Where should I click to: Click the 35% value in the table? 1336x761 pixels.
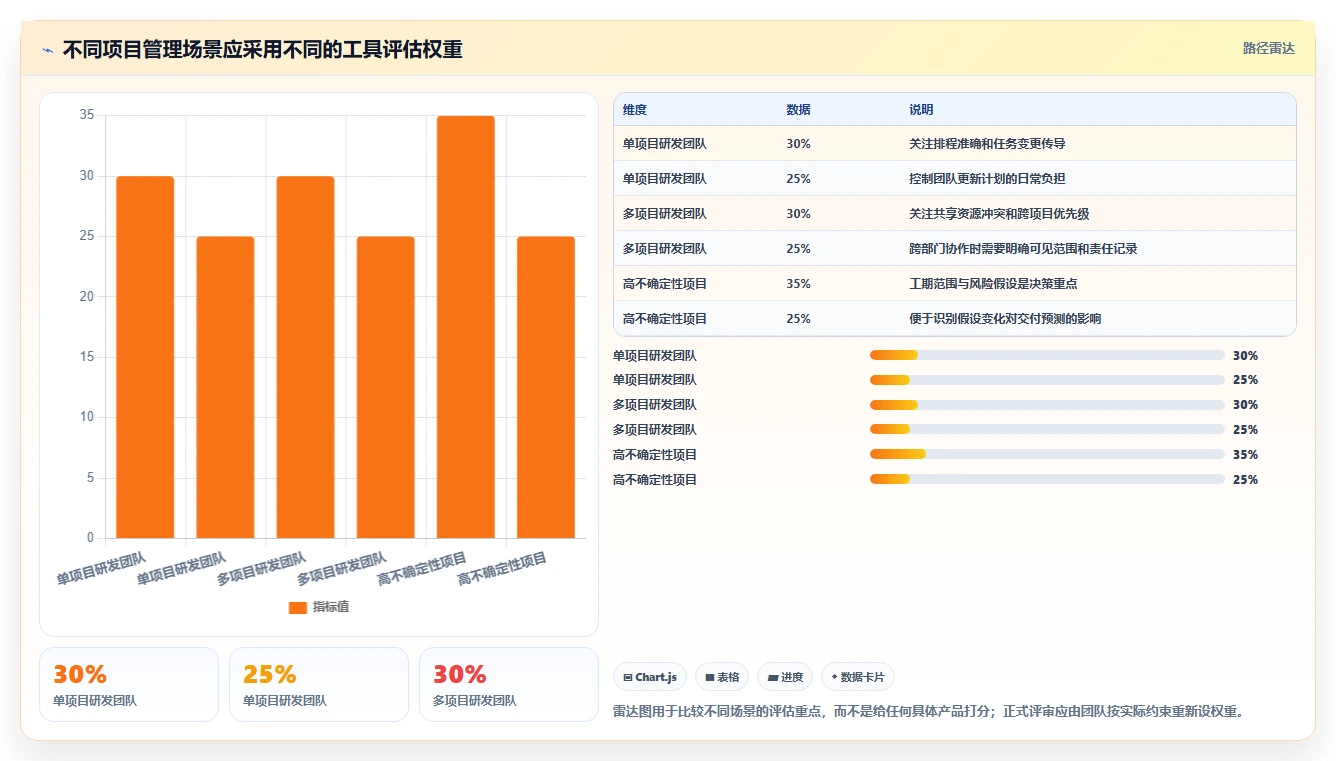[798, 284]
